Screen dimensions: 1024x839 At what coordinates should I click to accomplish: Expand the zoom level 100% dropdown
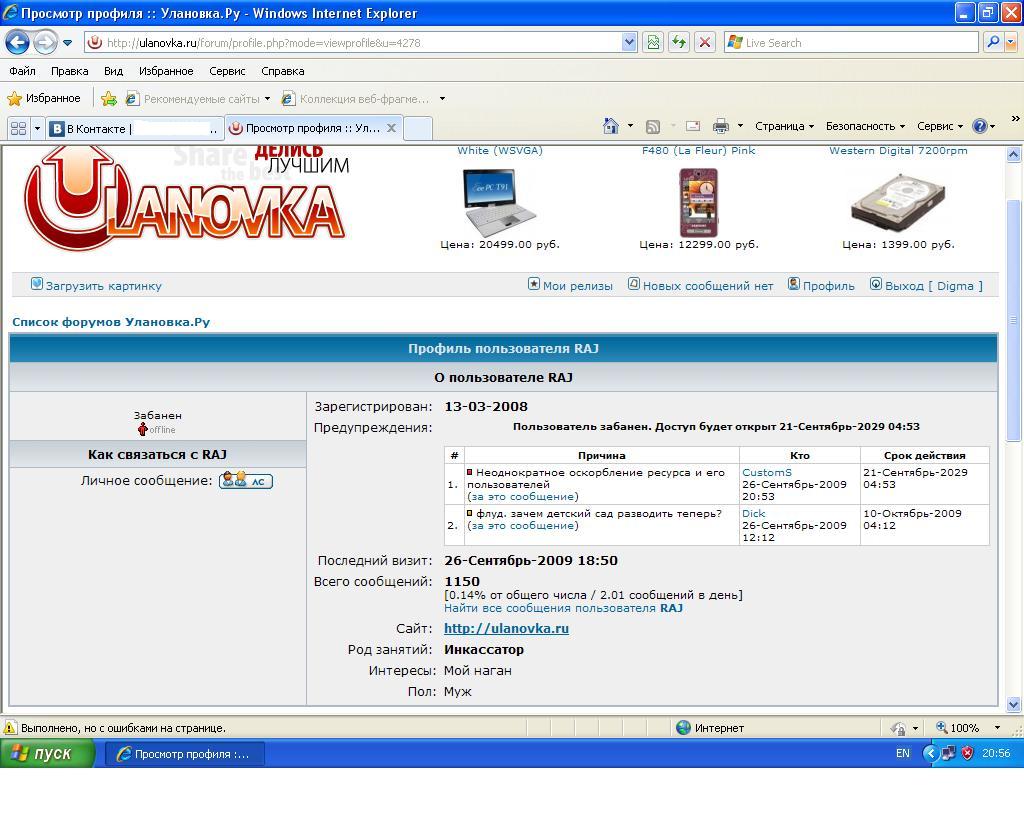[x=997, y=728]
